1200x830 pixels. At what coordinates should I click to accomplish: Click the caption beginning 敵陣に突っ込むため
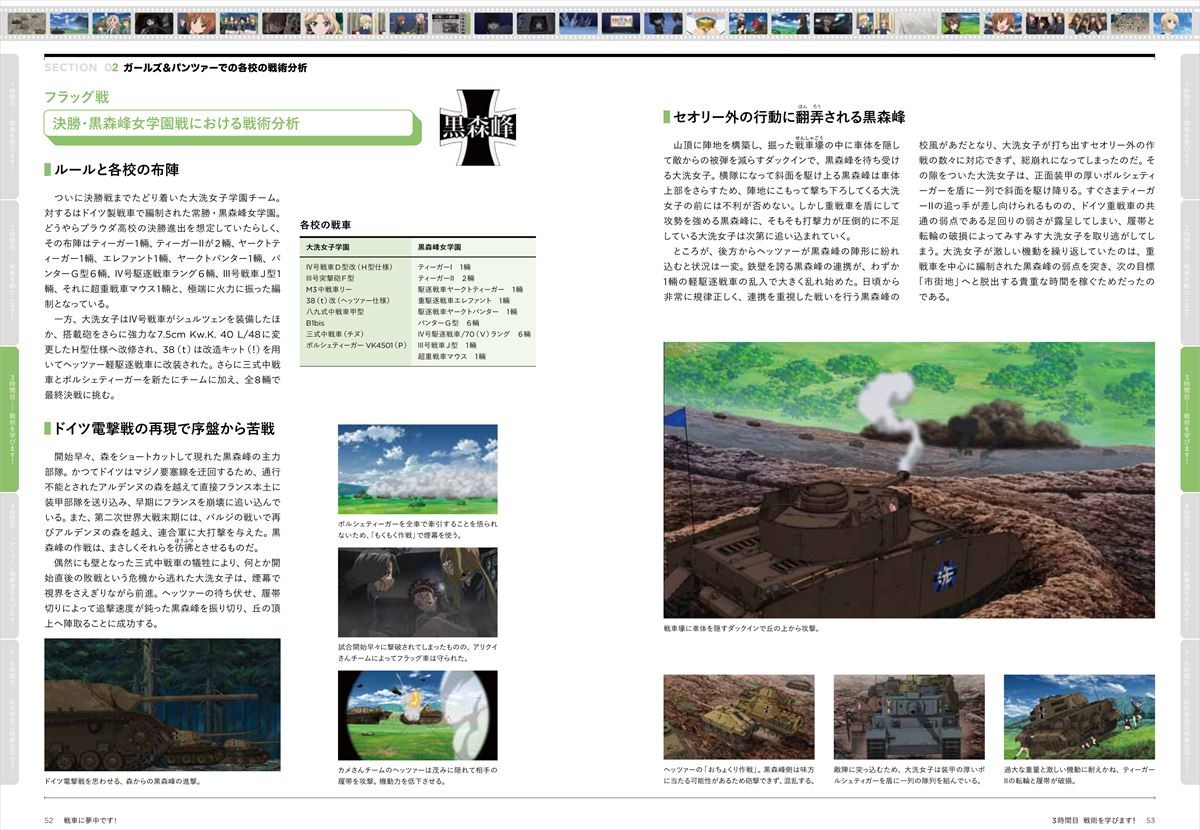[x=909, y=774]
